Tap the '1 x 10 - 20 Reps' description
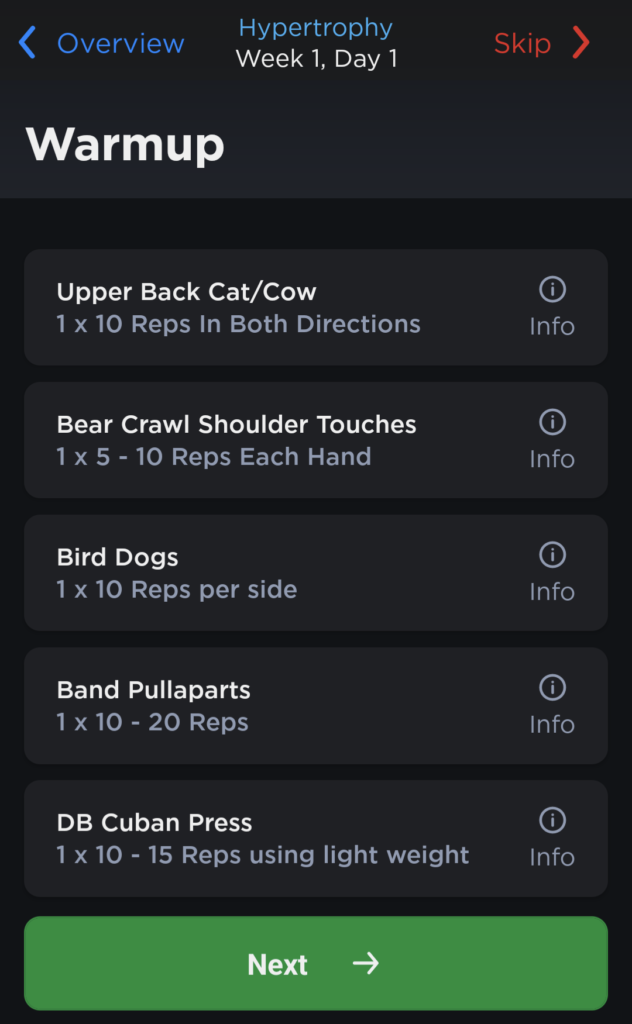This screenshot has height=1024, width=632. point(152,722)
